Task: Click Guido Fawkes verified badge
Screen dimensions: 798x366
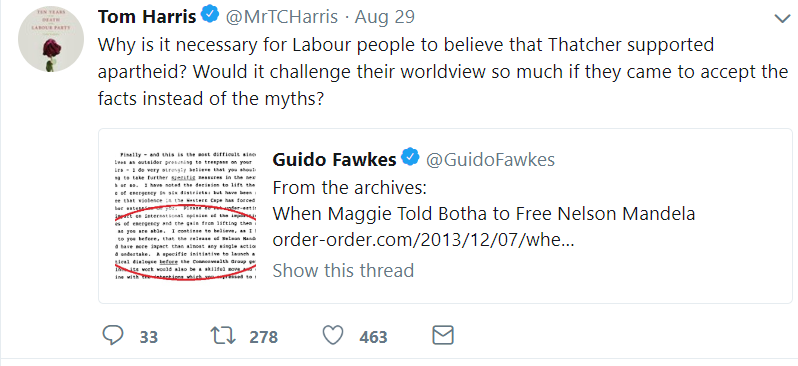Action: coord(410,158)
